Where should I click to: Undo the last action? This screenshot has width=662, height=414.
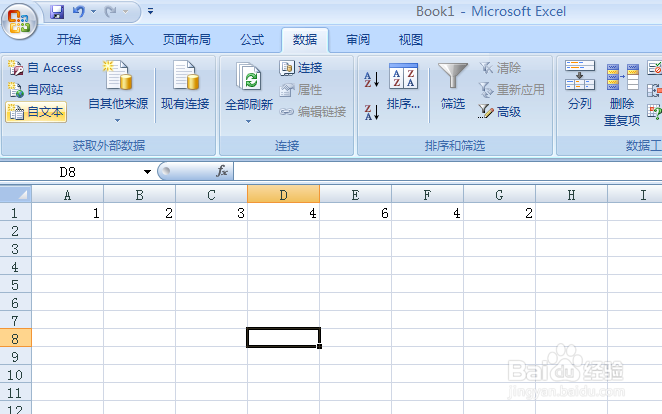click(79, 12)
